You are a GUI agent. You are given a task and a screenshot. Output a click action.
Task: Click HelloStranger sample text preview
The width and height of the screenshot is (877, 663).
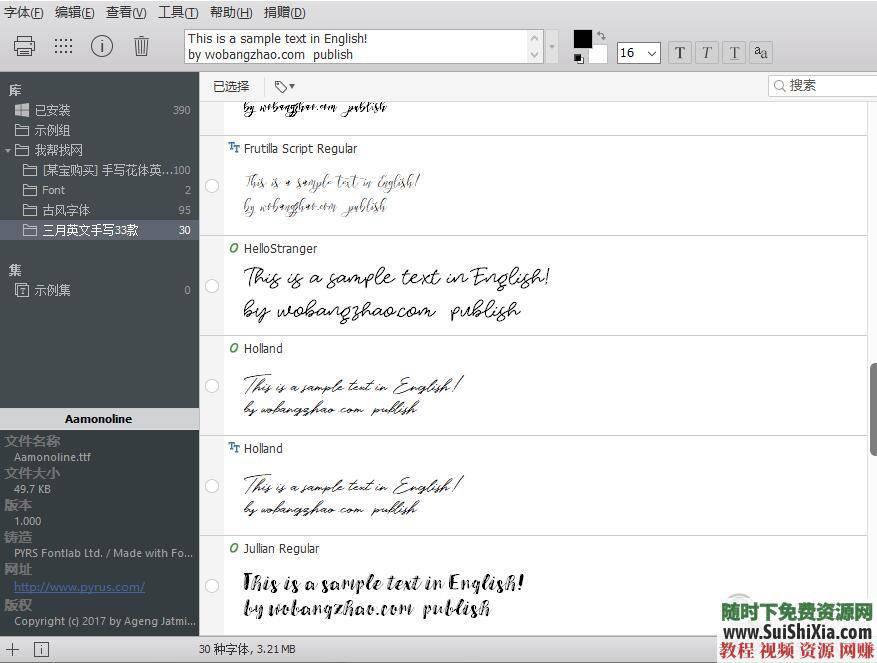click(396, 294)
